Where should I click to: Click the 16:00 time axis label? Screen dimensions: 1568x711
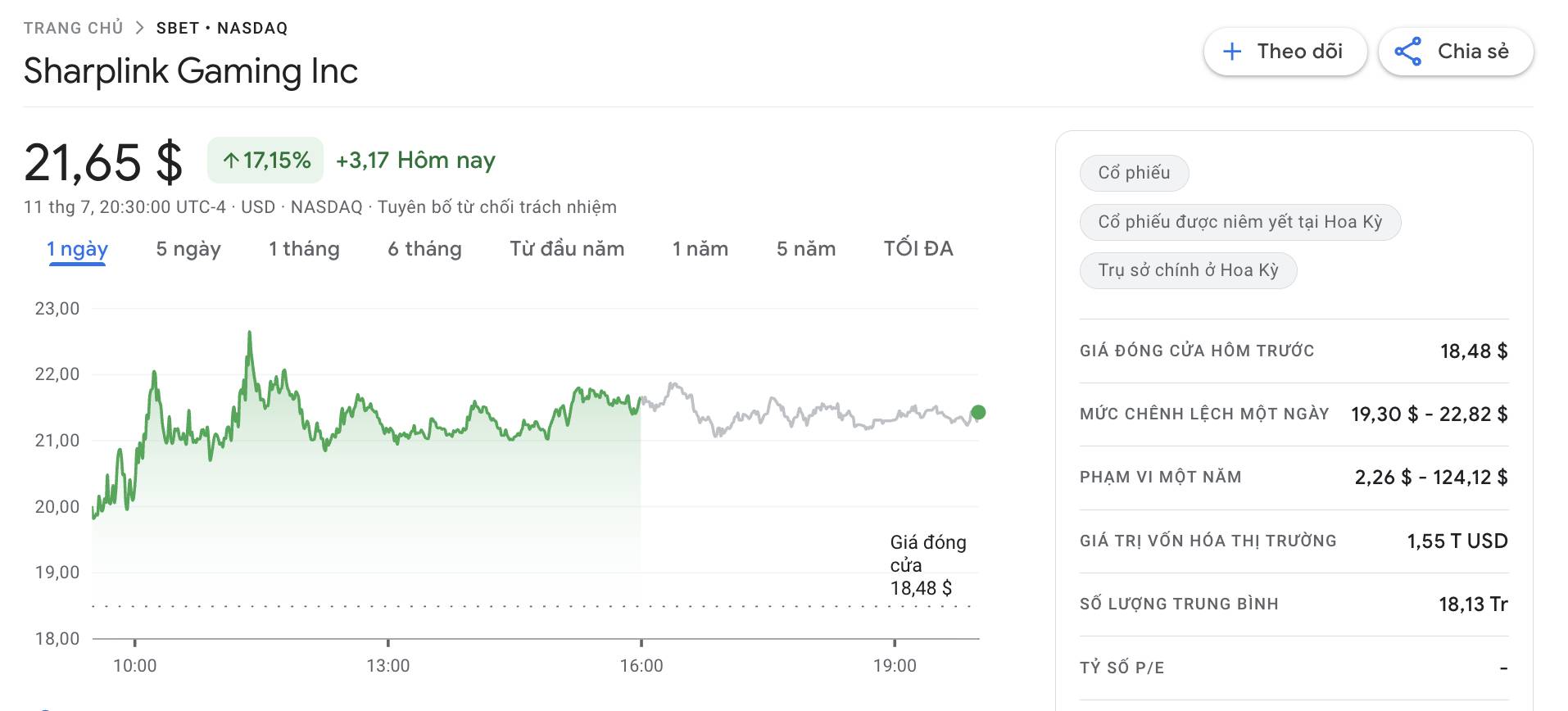point(641,666)
